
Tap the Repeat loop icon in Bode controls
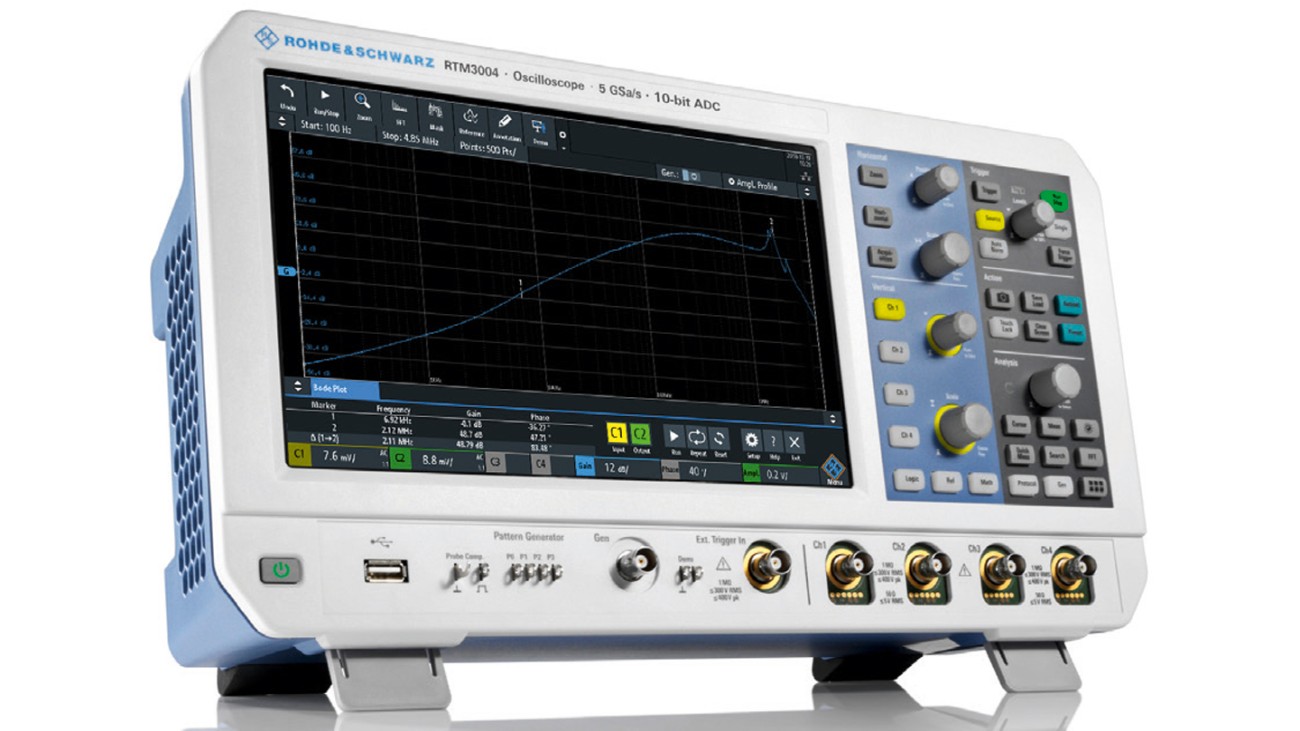pos(697,438)
